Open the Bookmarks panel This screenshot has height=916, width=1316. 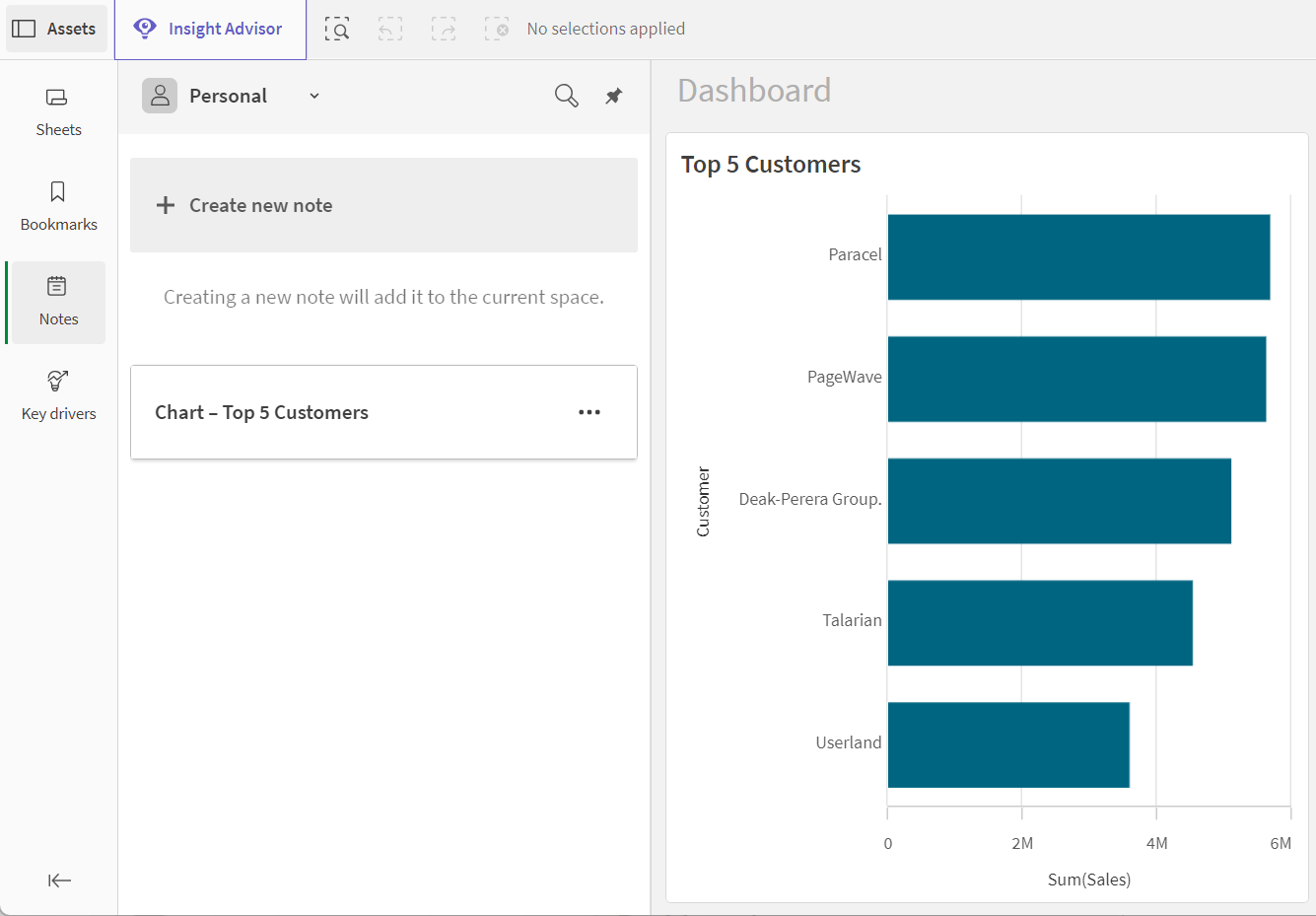point(58,206)
